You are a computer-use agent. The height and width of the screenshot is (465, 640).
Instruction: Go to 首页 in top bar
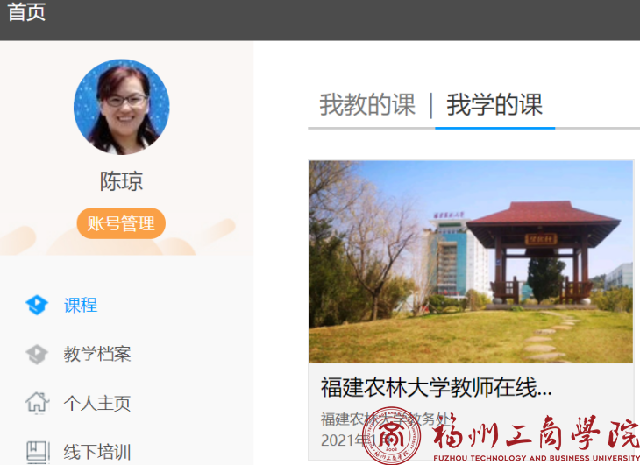pos(27,12)
